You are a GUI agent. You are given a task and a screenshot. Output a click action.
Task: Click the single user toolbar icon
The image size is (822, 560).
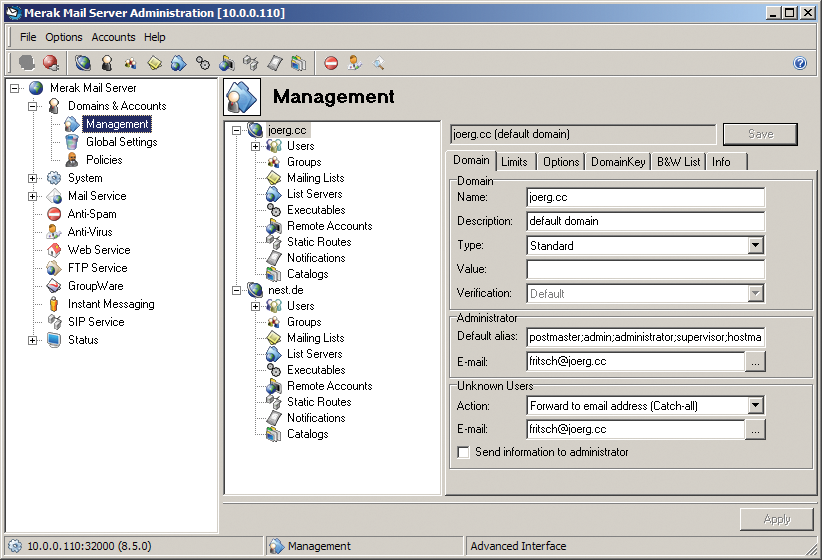coord(107,63)
